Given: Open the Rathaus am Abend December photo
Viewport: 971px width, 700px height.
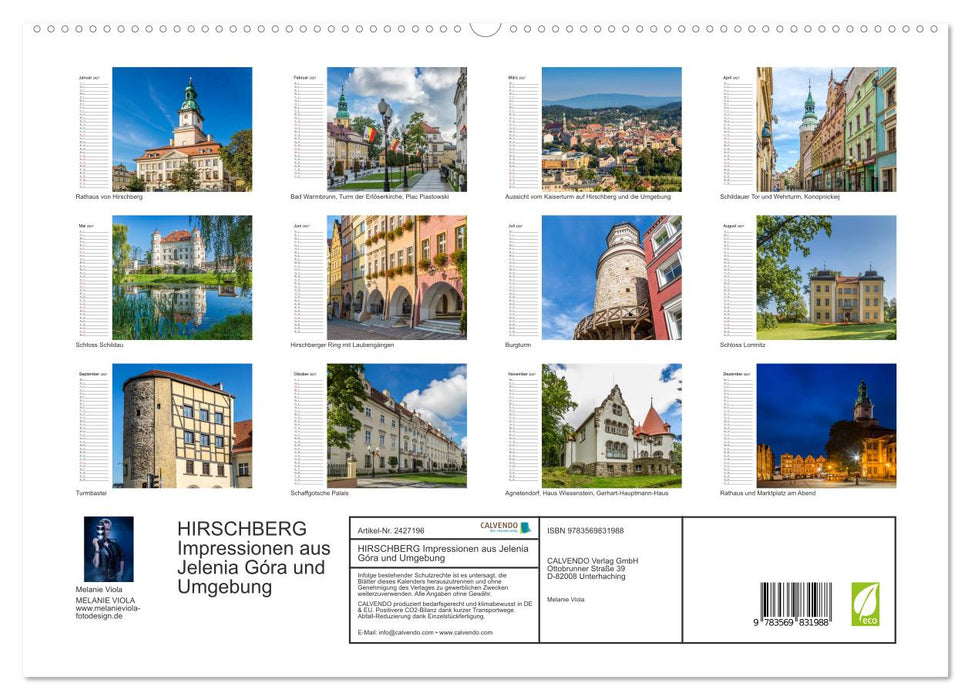Looking at the screenshot, I should 827,426.
